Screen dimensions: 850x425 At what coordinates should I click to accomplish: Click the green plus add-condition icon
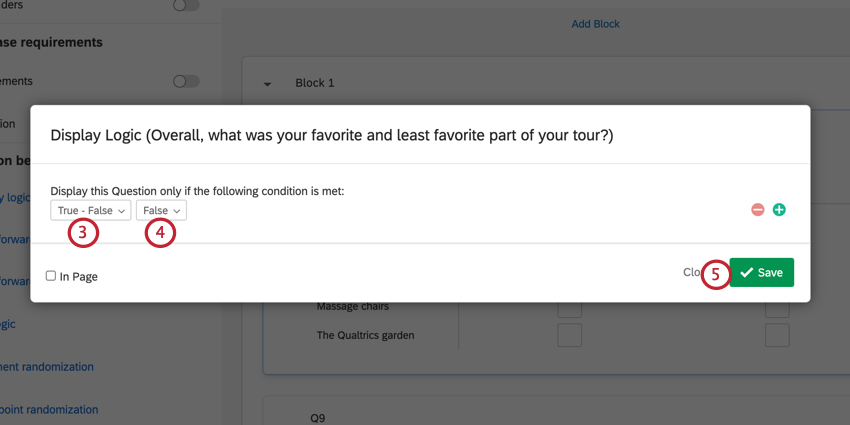[779, 210]
